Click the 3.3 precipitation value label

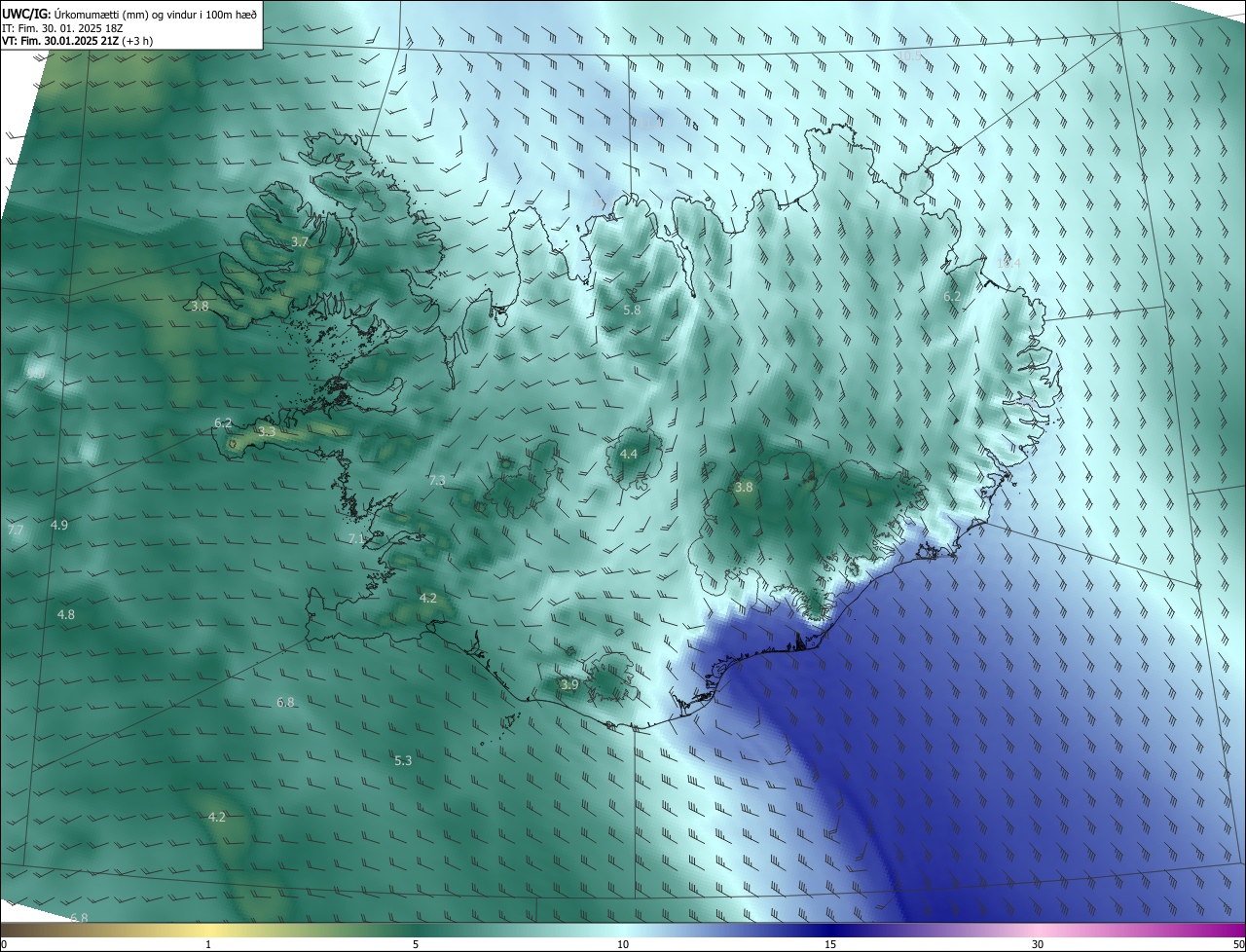[x=267, y=431]
